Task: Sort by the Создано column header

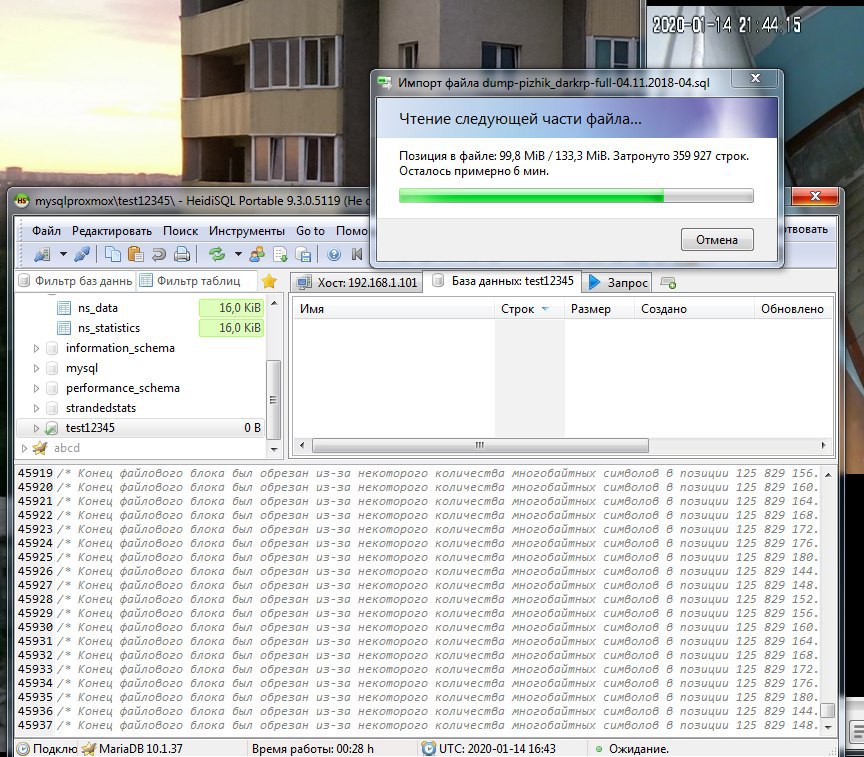Action: click(694, 309)
